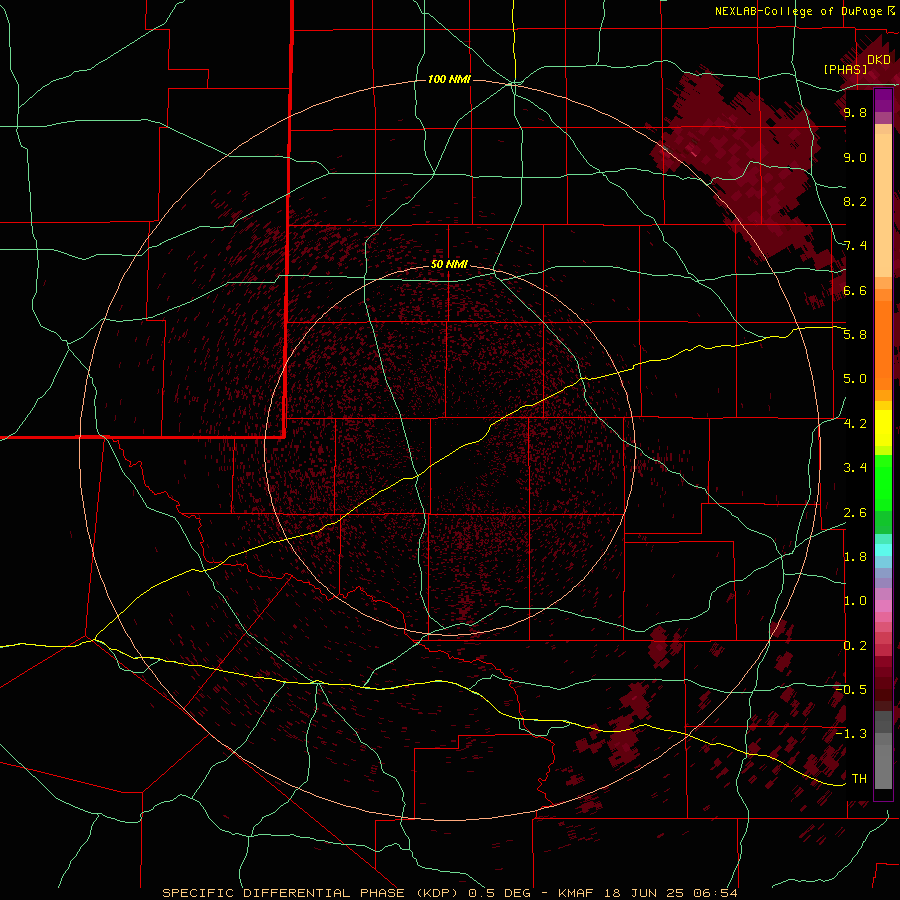The height and width of the screenshot is (900, 900).
Task: Pick the gray swatch beside TH
Action: pos(883,769)
